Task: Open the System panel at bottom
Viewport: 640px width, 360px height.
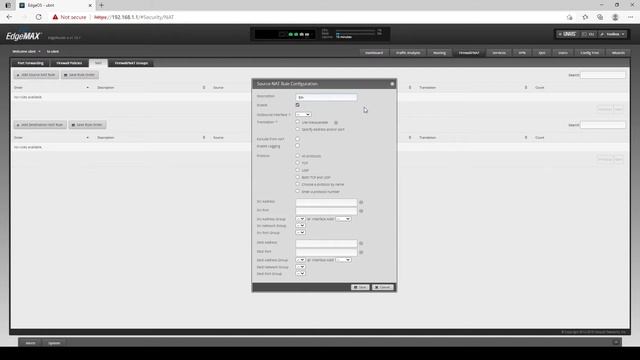Action: click(x=54, y=343)
